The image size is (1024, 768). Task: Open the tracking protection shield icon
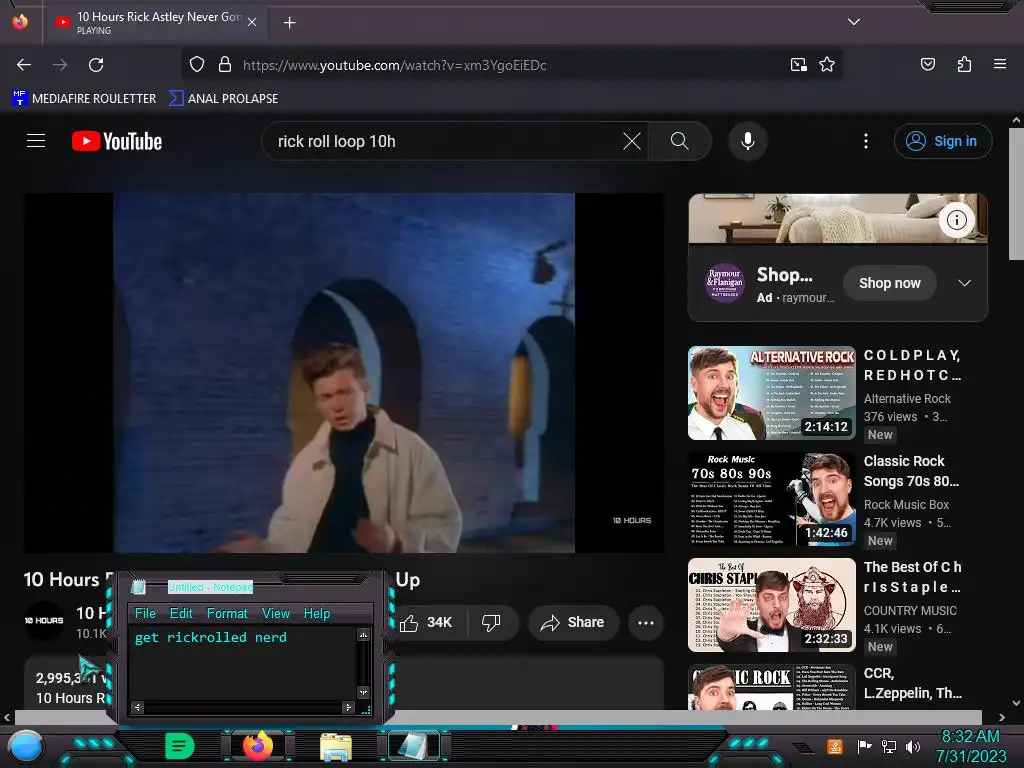[197, 65]
